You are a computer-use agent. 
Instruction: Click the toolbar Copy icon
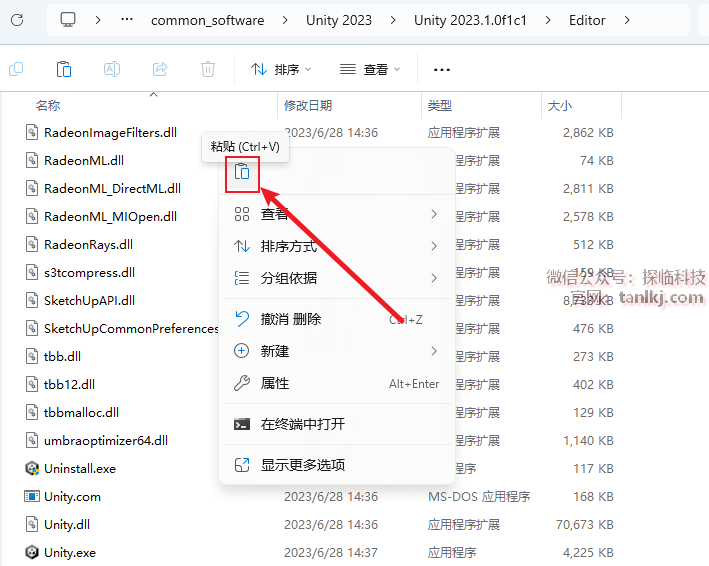[16, 69]
